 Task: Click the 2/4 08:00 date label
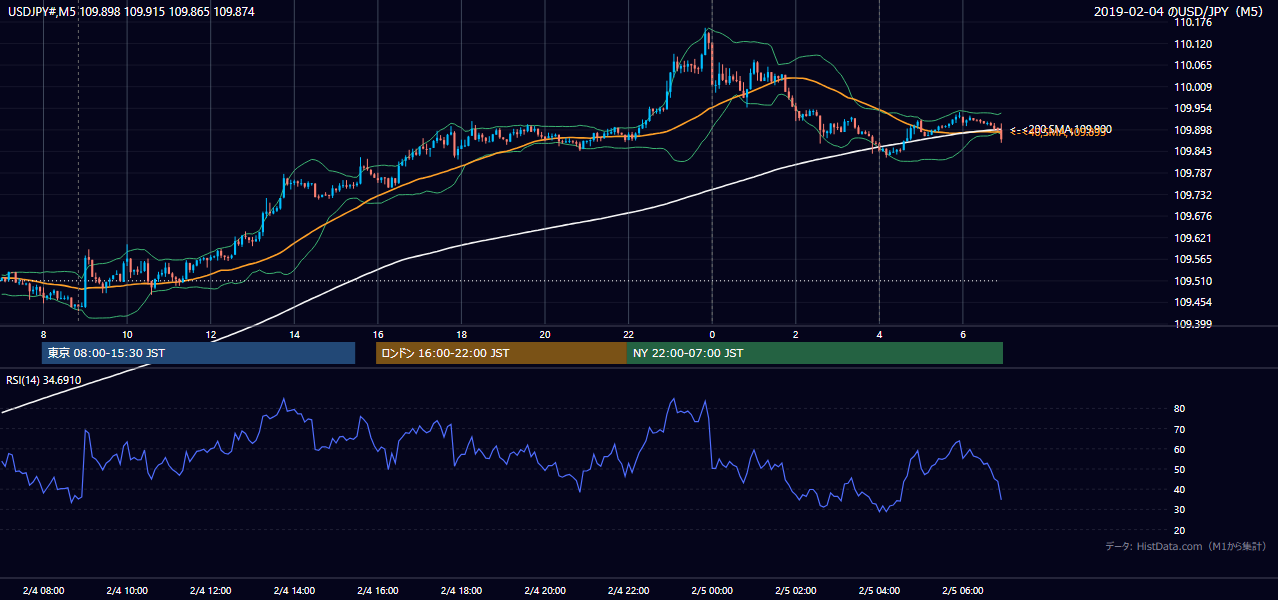43,590
